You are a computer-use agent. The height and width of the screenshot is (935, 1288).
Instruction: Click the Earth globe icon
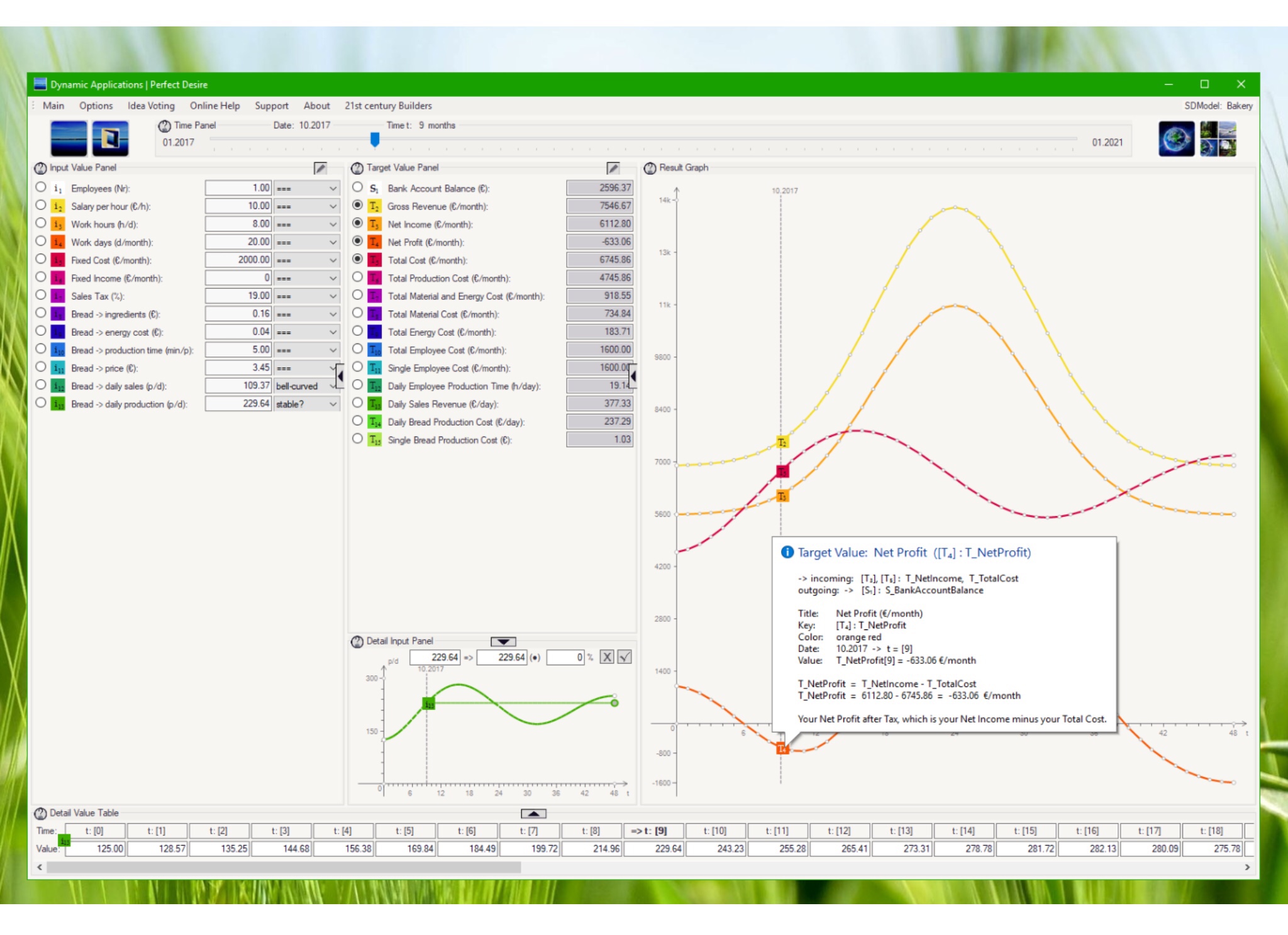coord(1176,138)
